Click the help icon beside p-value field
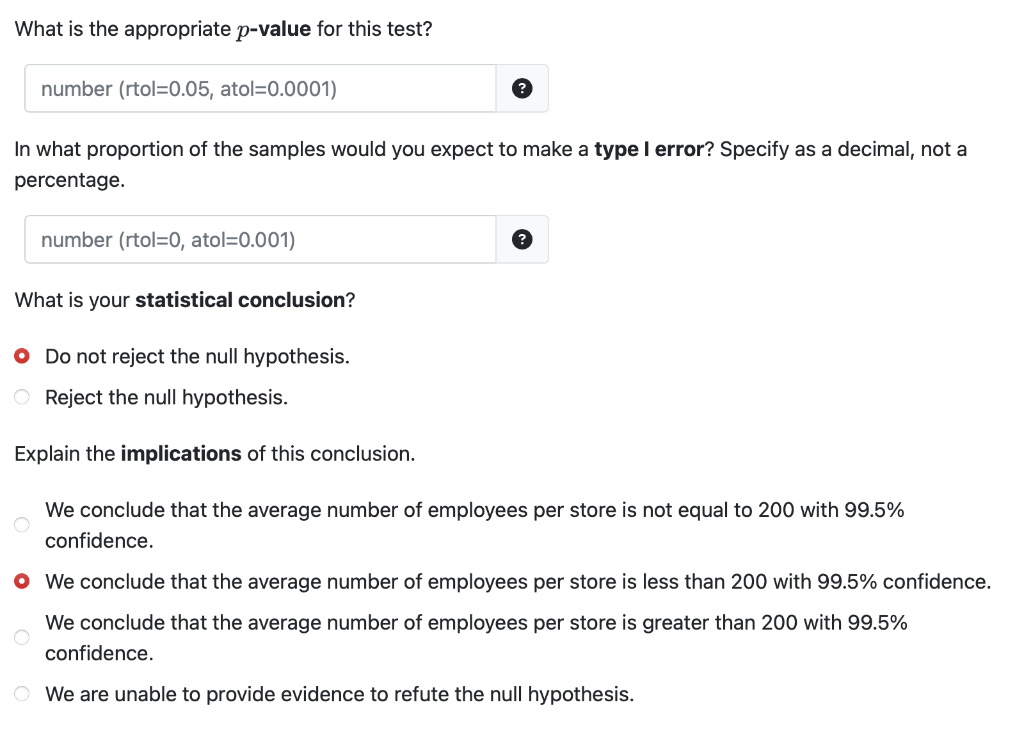Screen dimensions: 1024x755 (x=521, y=89)
